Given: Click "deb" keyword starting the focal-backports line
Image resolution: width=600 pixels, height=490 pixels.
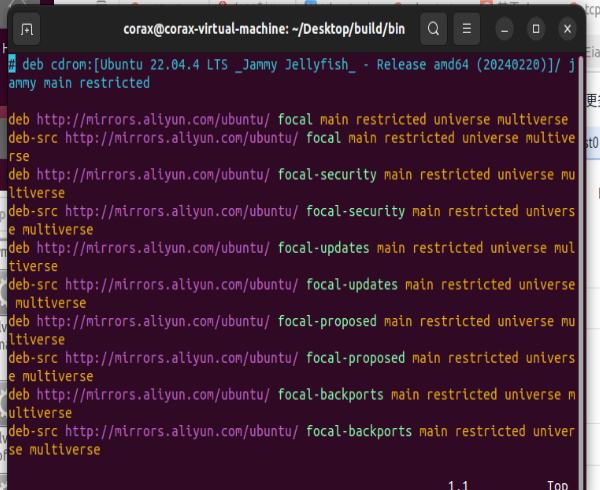Looking at the screenshot, I should tap(19, 395).
